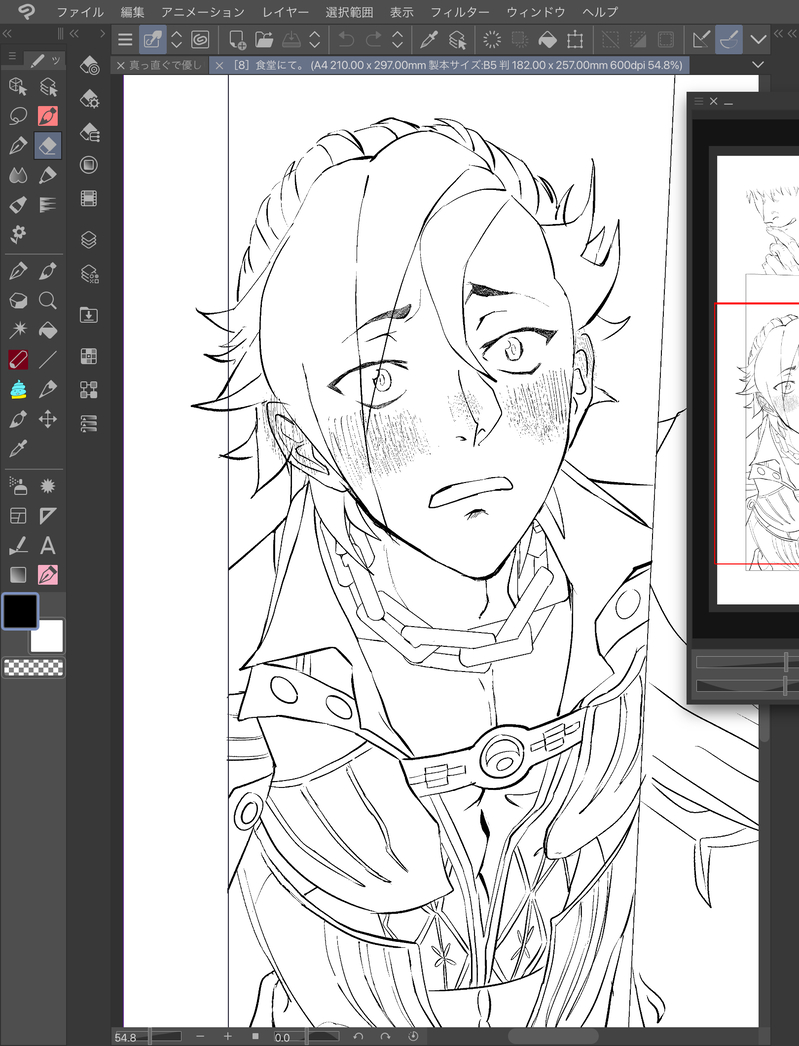Screen dimensions: 799x1046
Task: Select the Frame border tool
Action: tap(18, 516)
